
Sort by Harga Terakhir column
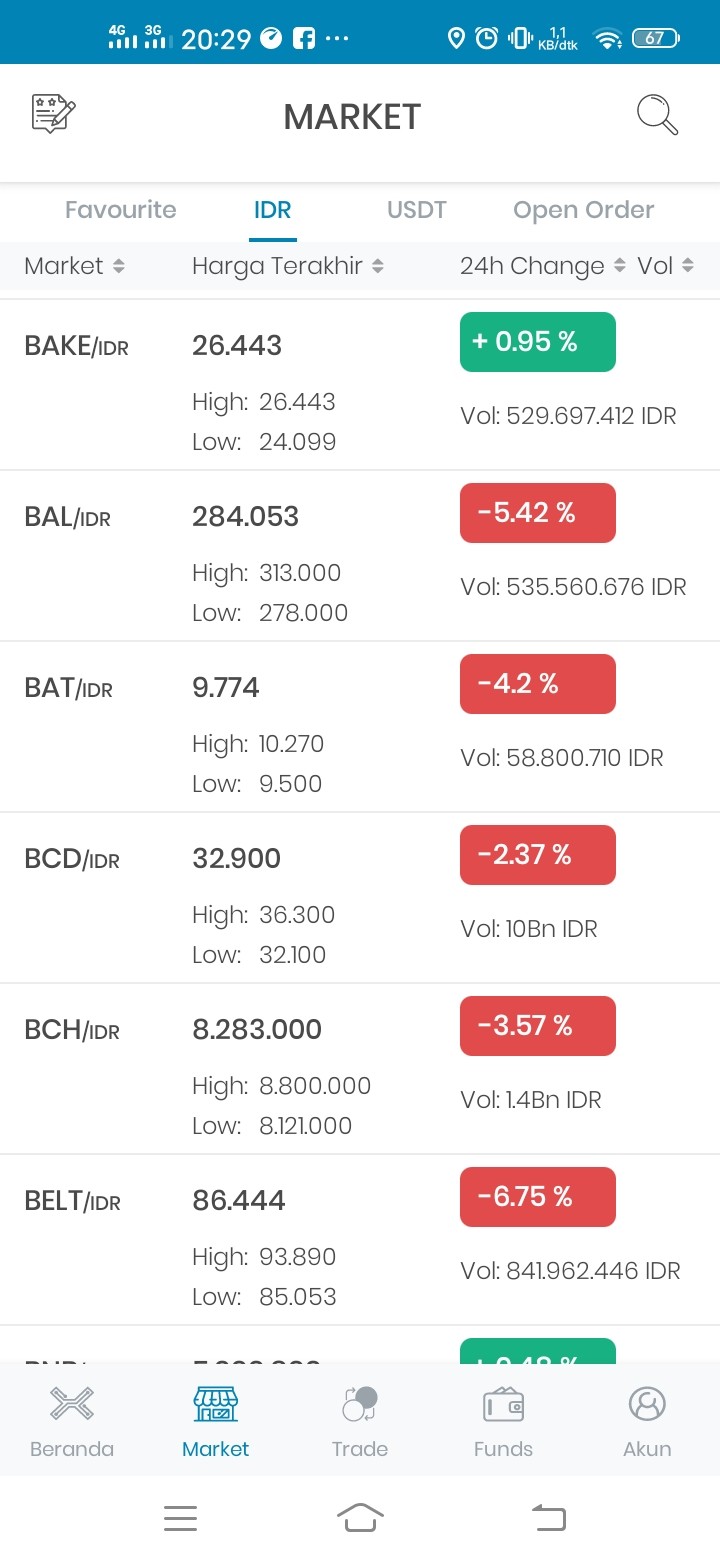(288, 266)
